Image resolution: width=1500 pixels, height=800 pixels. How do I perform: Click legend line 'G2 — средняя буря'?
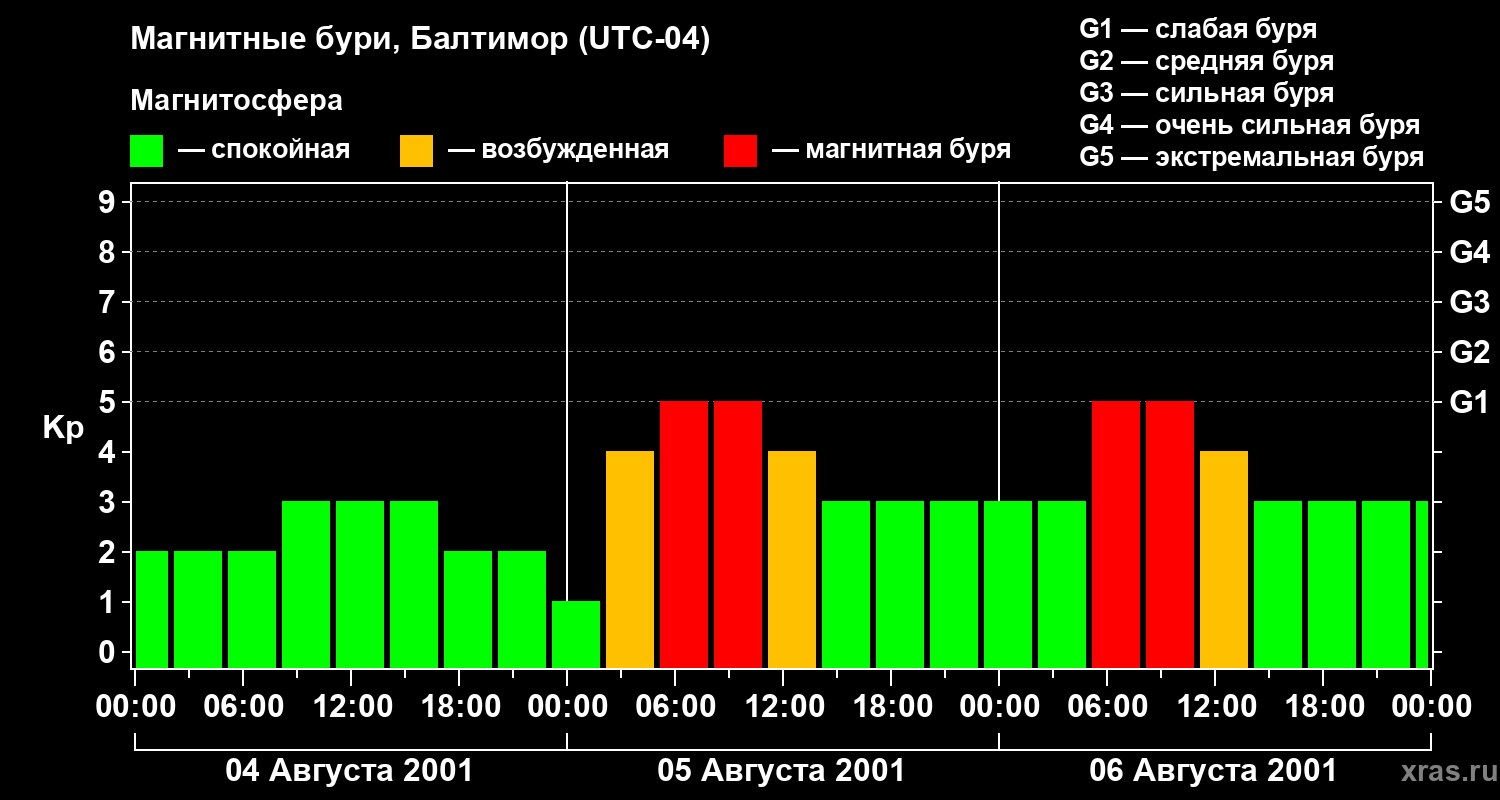point(1206,61)
